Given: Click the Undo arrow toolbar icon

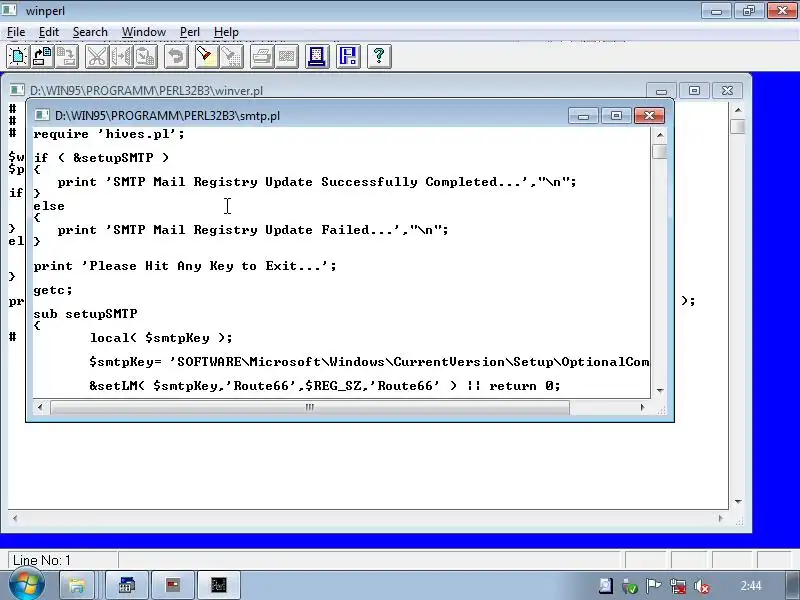Looking at the screenshot, I should point(176,56).
